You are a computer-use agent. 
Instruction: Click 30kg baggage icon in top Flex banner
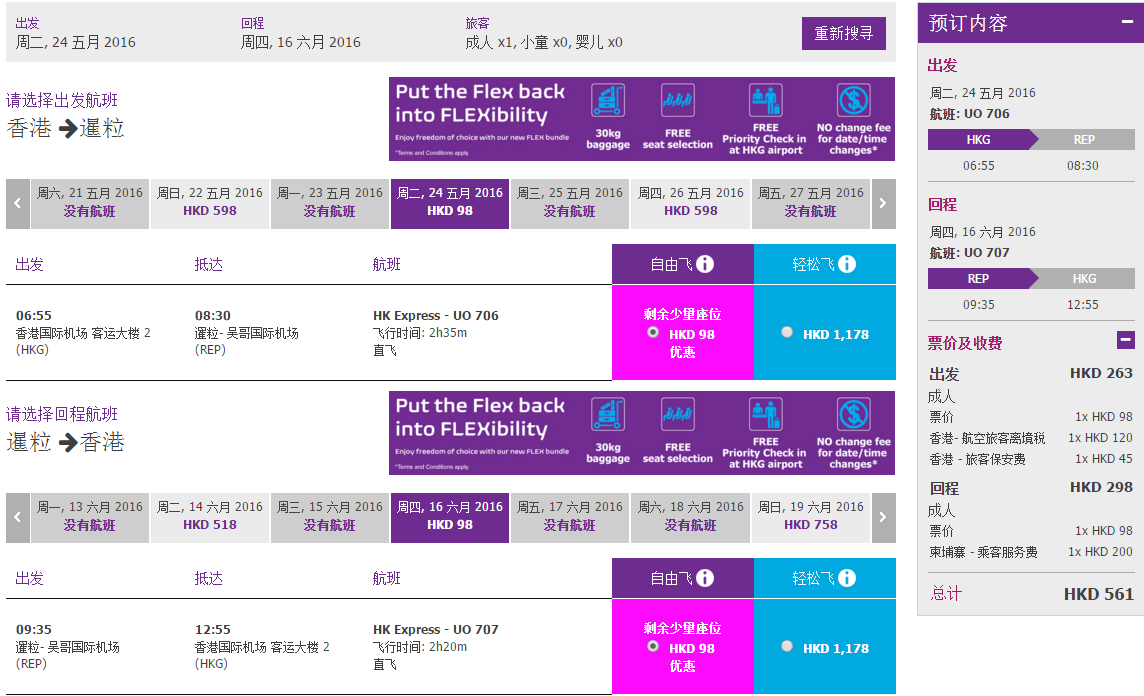(x=608, y=101)
